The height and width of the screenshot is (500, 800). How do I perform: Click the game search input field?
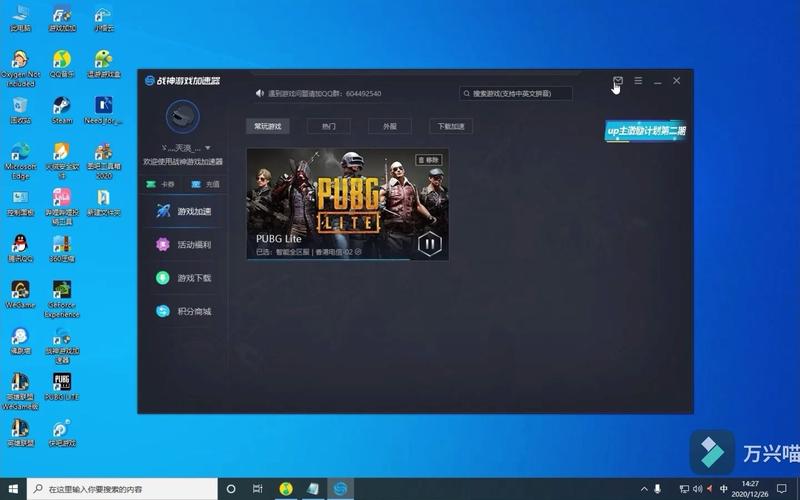[x=516, y=93]
